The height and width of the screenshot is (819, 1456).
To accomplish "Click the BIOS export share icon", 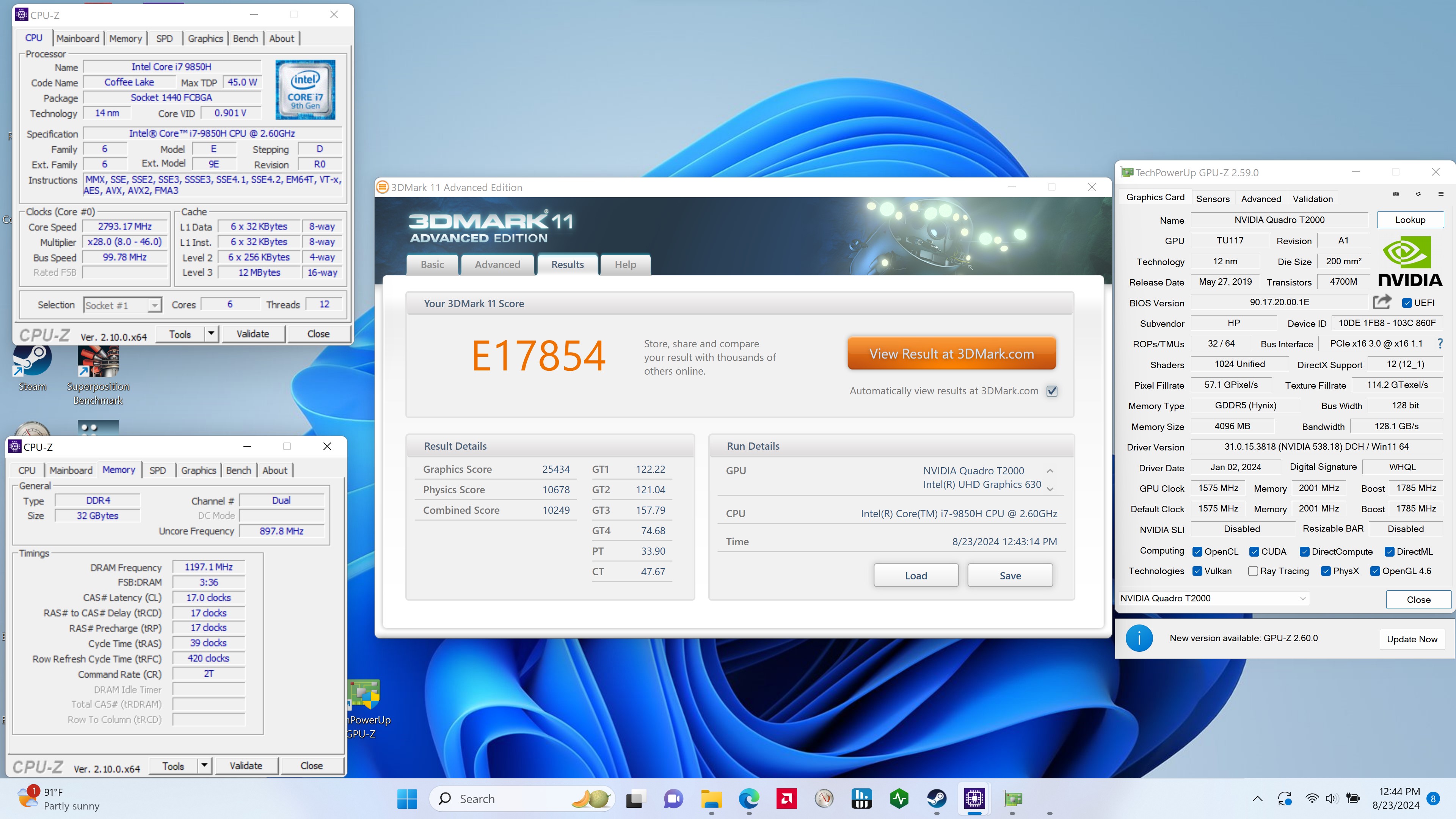I will [x=1382, y=302].
